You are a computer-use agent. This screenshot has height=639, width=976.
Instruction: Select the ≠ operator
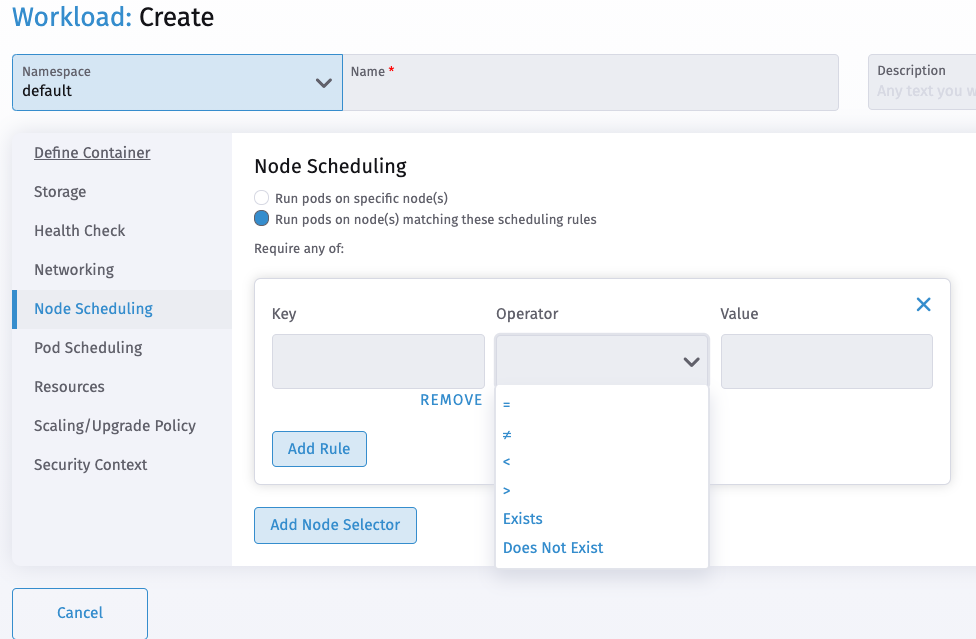click(x=507, y=433)
